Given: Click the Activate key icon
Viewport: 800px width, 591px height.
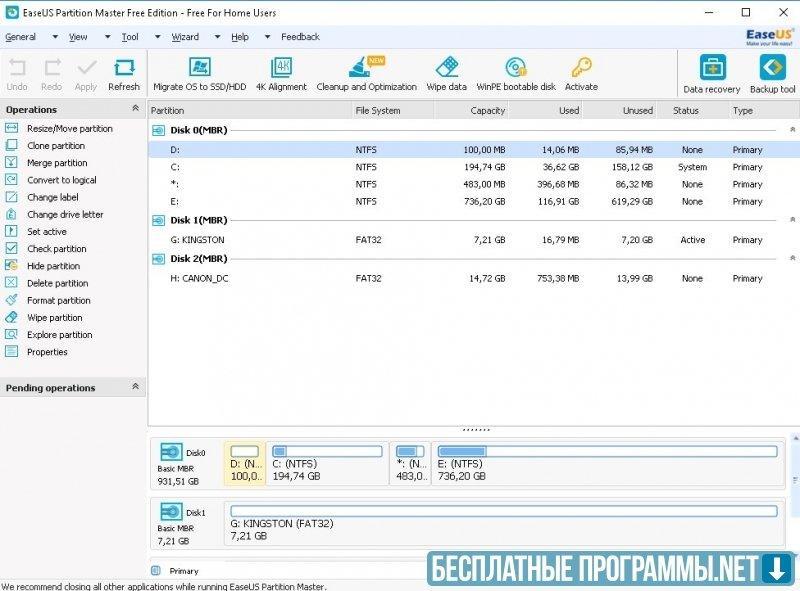Looking at the screenshot, I should (x=581, y=75).
